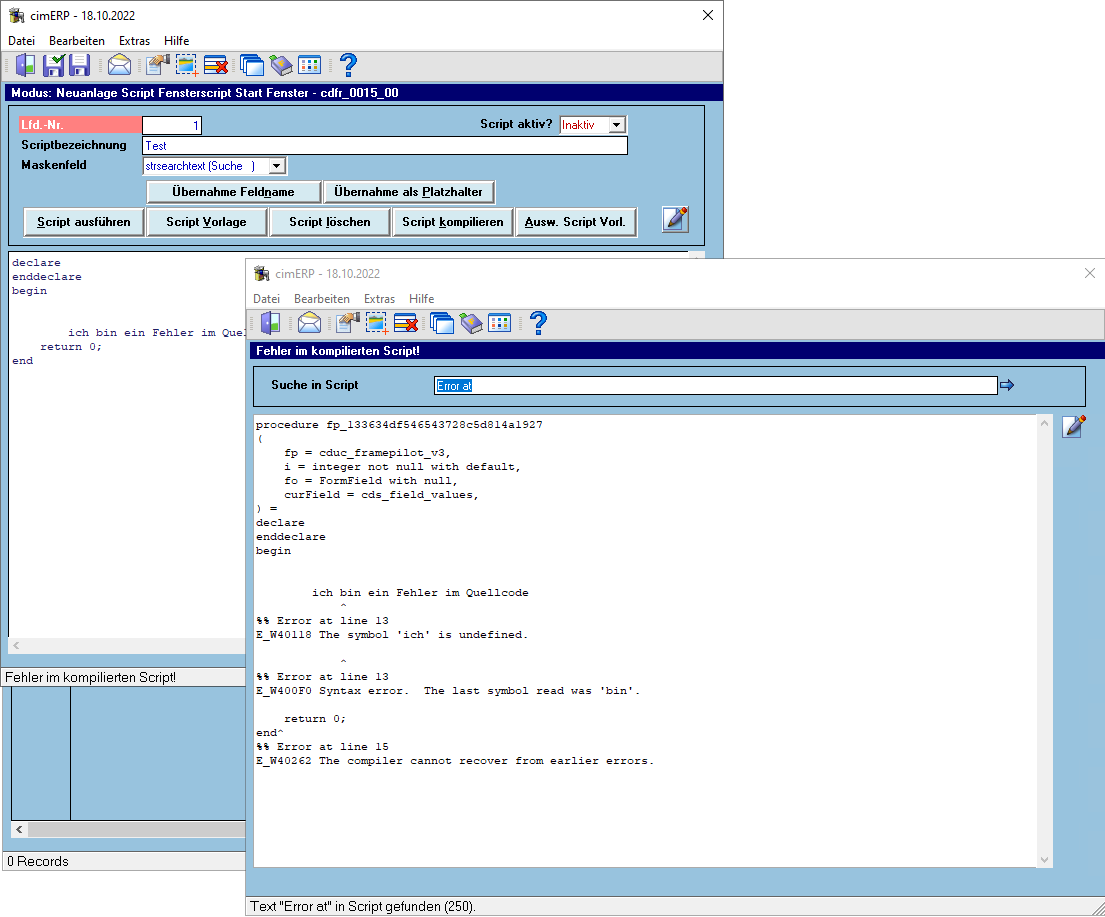Click the Übernahme Feldname button
1105x917 pixels.
(x=233, y=192)
